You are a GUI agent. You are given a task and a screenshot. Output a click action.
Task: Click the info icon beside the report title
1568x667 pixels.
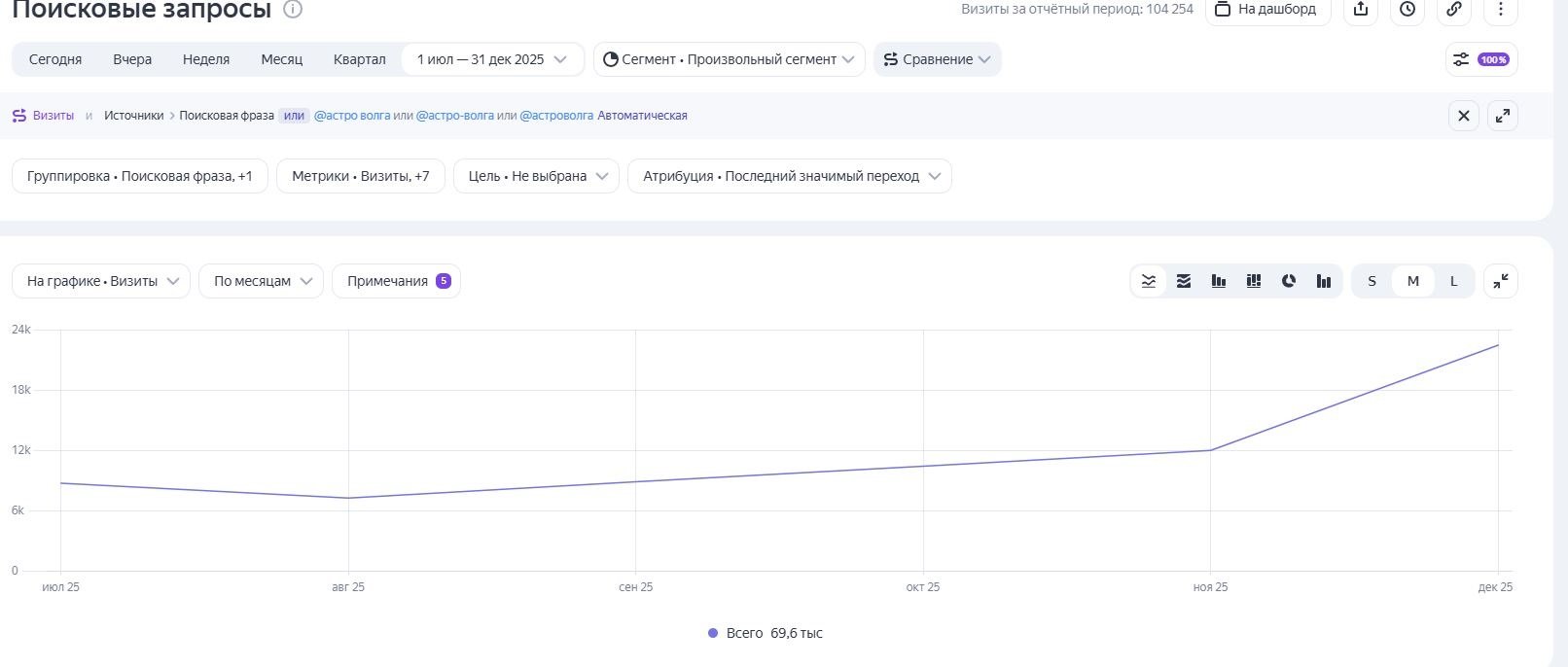[293, 9]
